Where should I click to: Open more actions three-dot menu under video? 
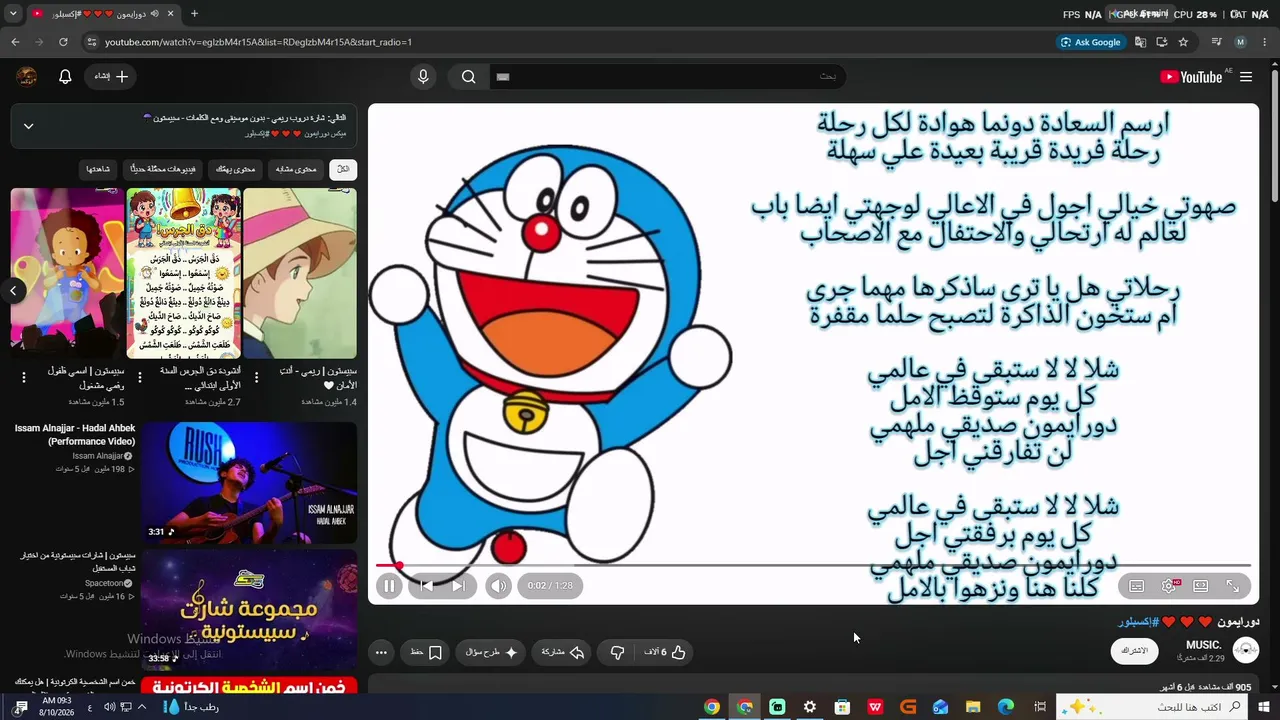tap(381, 652)
